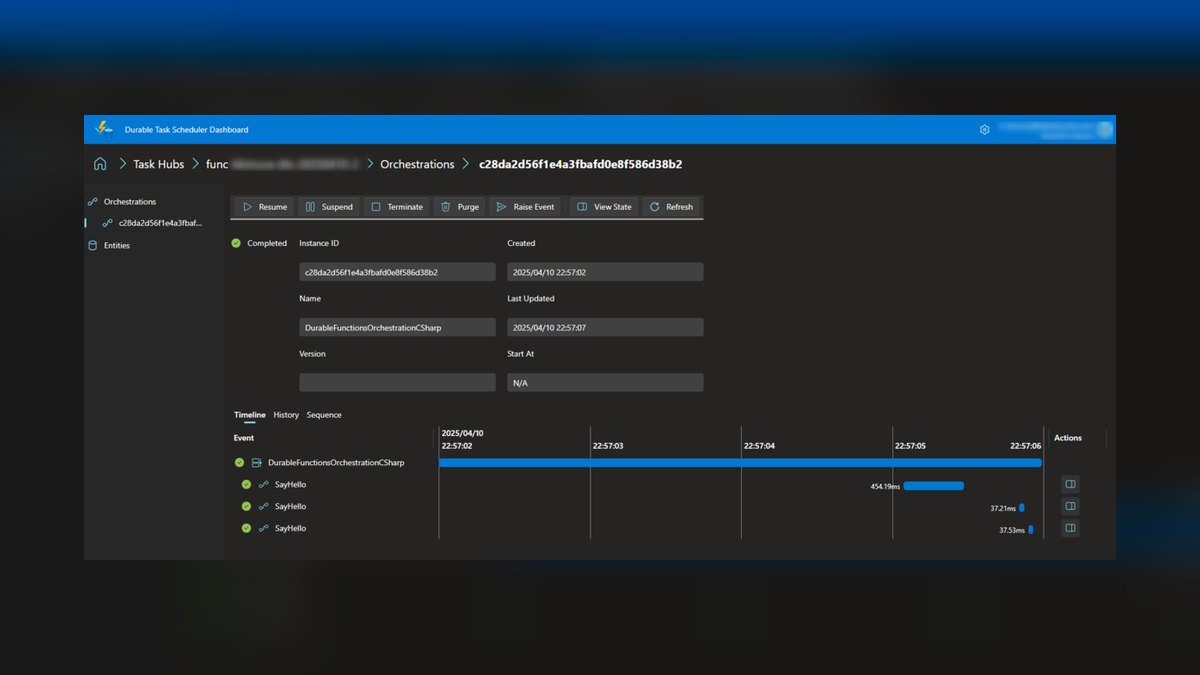
Task: Click the 22:57:04 timeline label
Action: pos(759,446)
